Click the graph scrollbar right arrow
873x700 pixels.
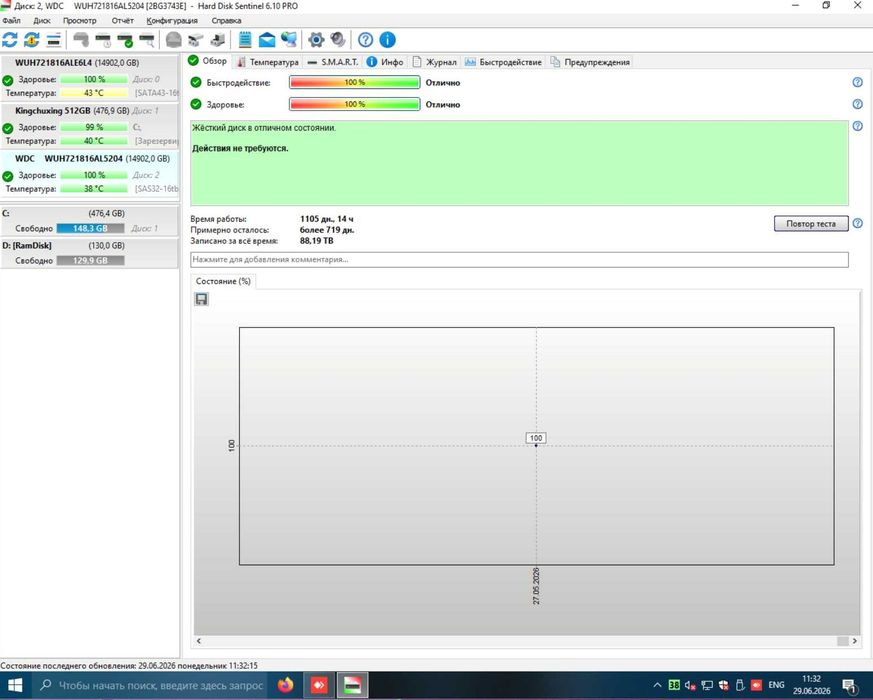(x=855, y=641)
